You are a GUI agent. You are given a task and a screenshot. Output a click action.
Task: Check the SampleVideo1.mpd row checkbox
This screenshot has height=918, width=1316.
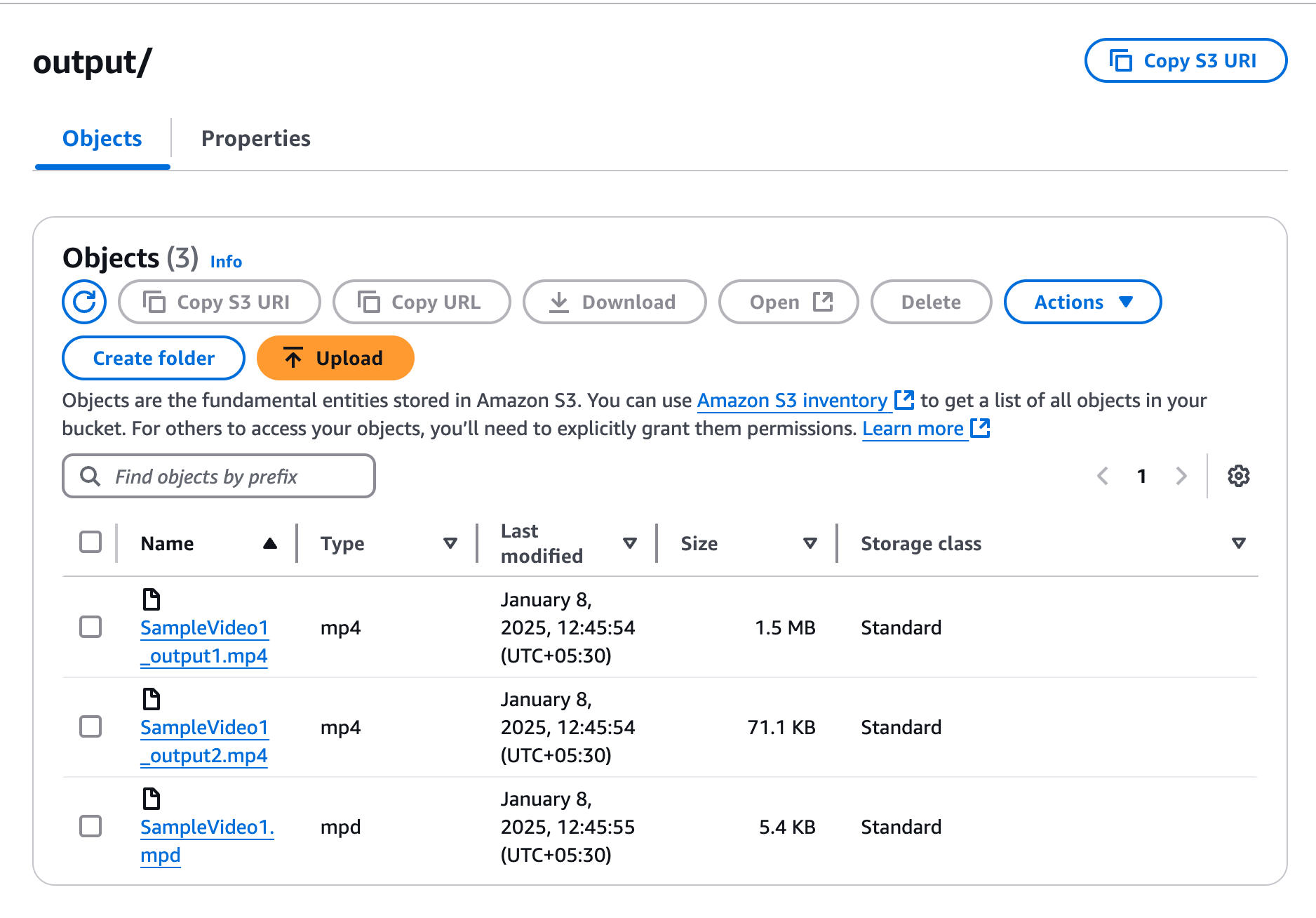tap(90, 826)
